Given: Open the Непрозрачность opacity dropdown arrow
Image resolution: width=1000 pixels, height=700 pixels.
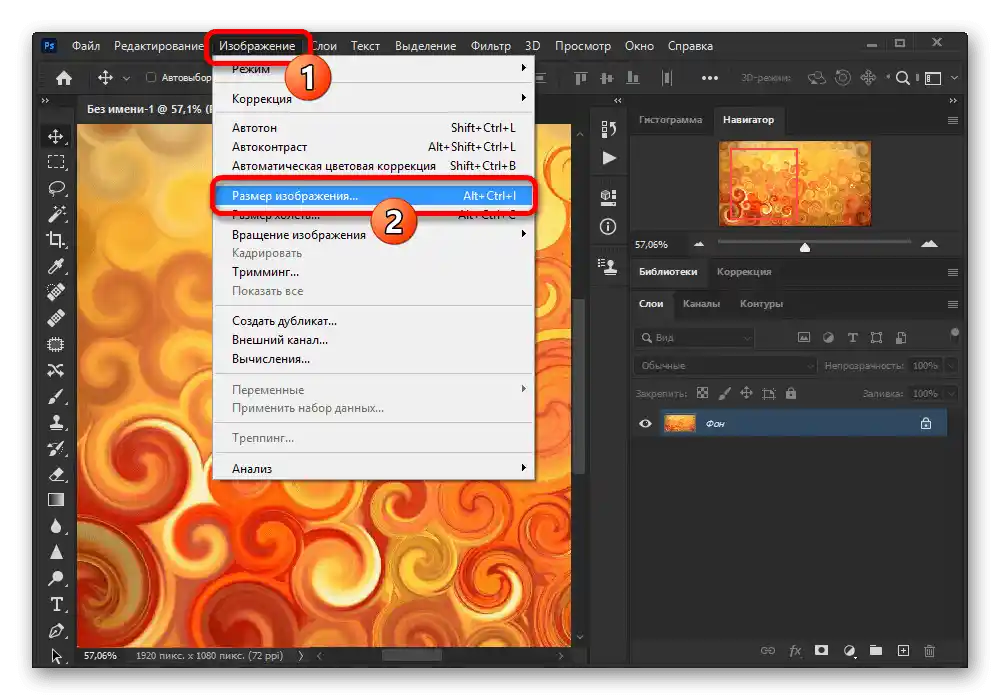Looking at the screenshot, I should [x=952, y=365].
